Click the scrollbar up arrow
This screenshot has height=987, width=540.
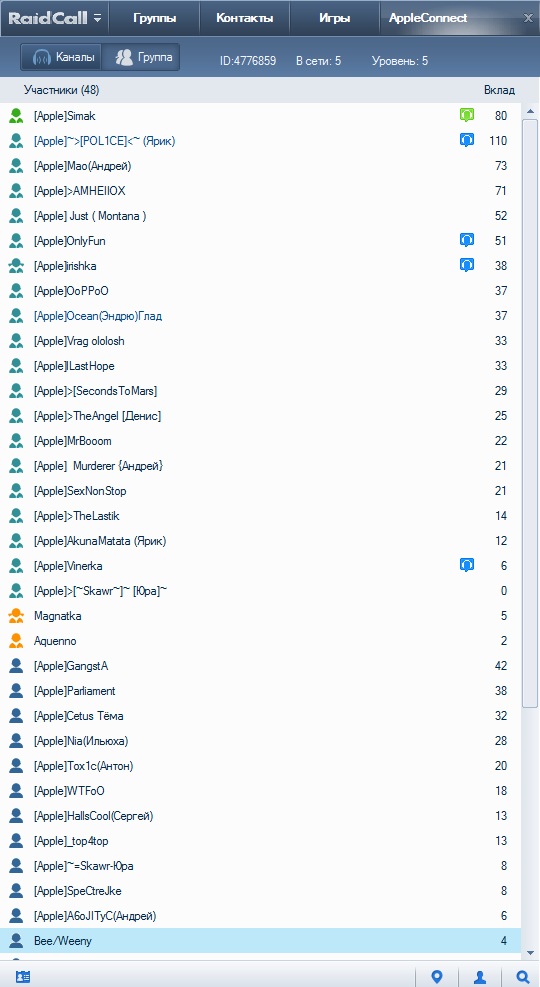point(530,112)
